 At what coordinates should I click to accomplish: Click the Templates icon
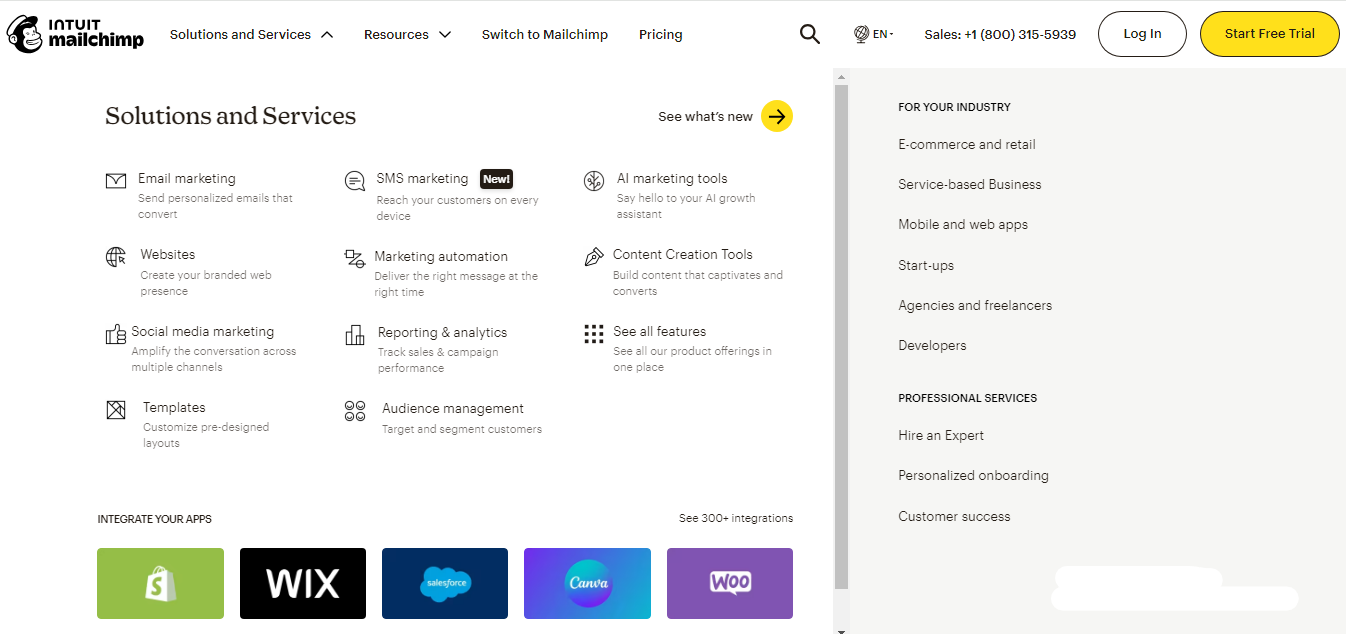pos(116,410)
